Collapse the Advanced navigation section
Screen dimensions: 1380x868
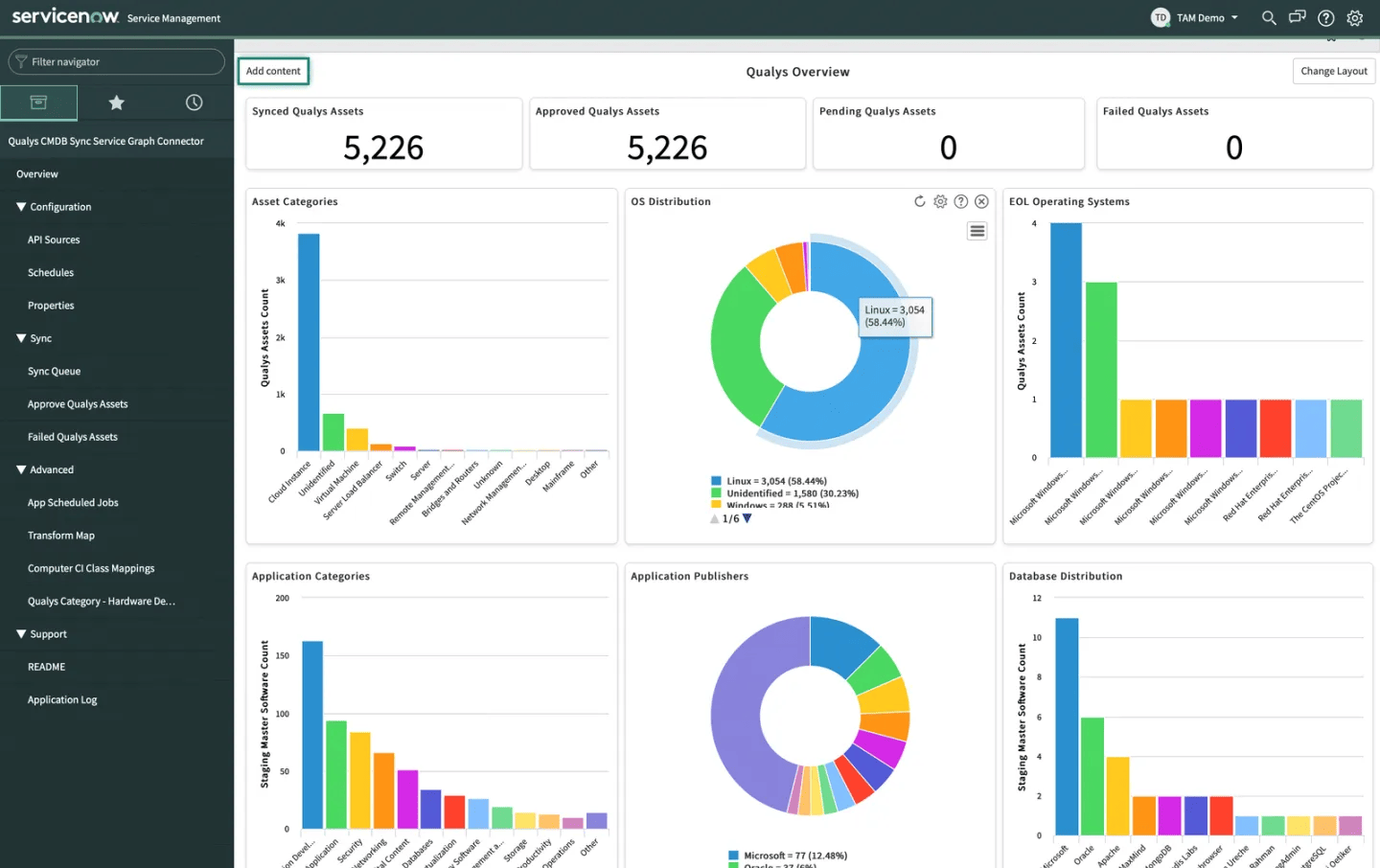coord(21,469)
